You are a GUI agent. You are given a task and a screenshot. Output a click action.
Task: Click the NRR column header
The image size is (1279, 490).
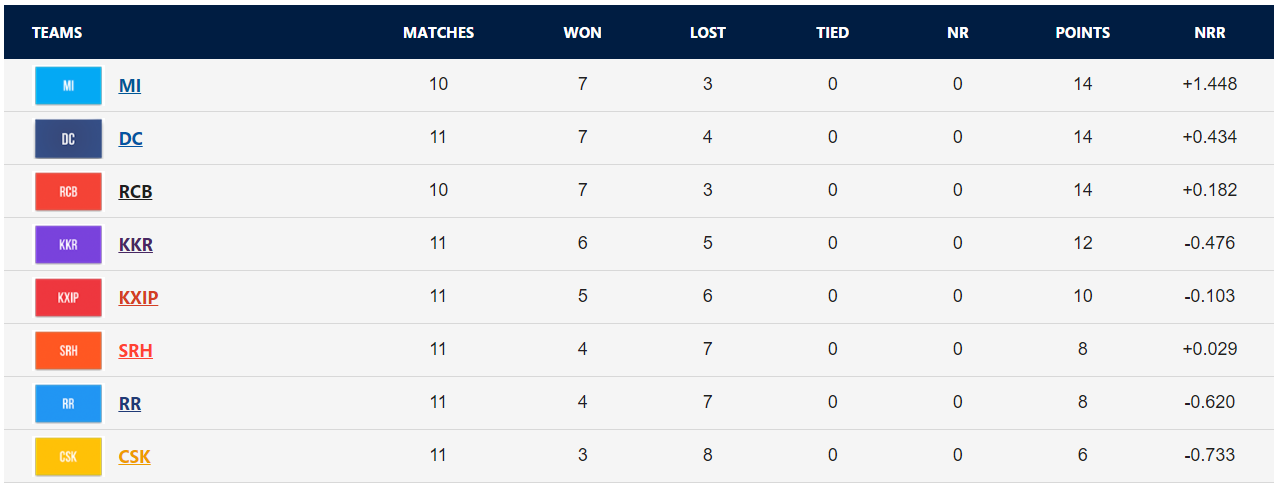1210,33
